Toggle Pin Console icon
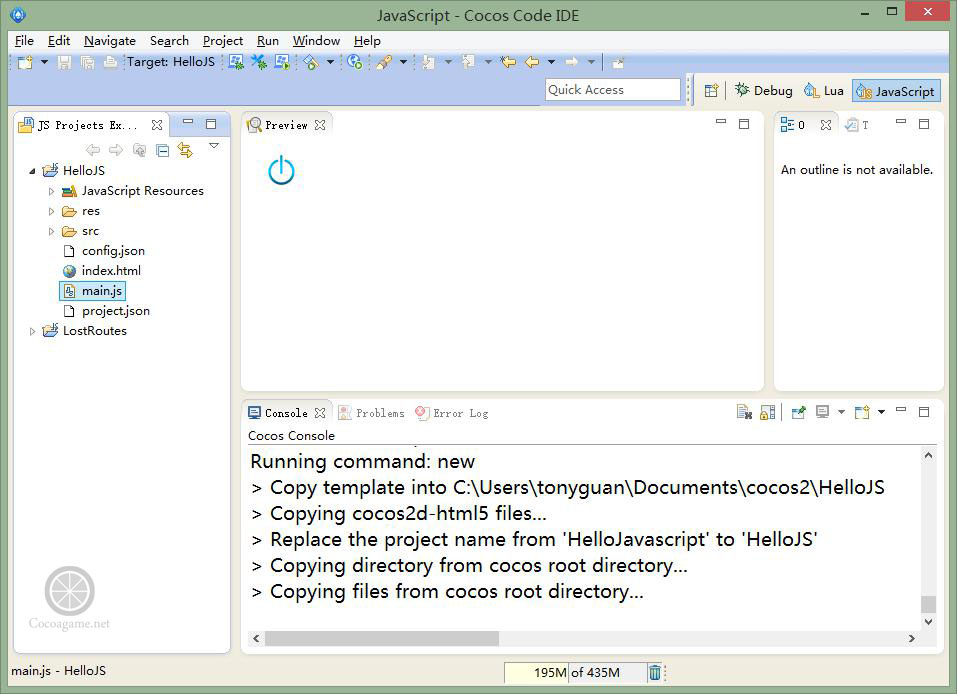 (798, 413)
